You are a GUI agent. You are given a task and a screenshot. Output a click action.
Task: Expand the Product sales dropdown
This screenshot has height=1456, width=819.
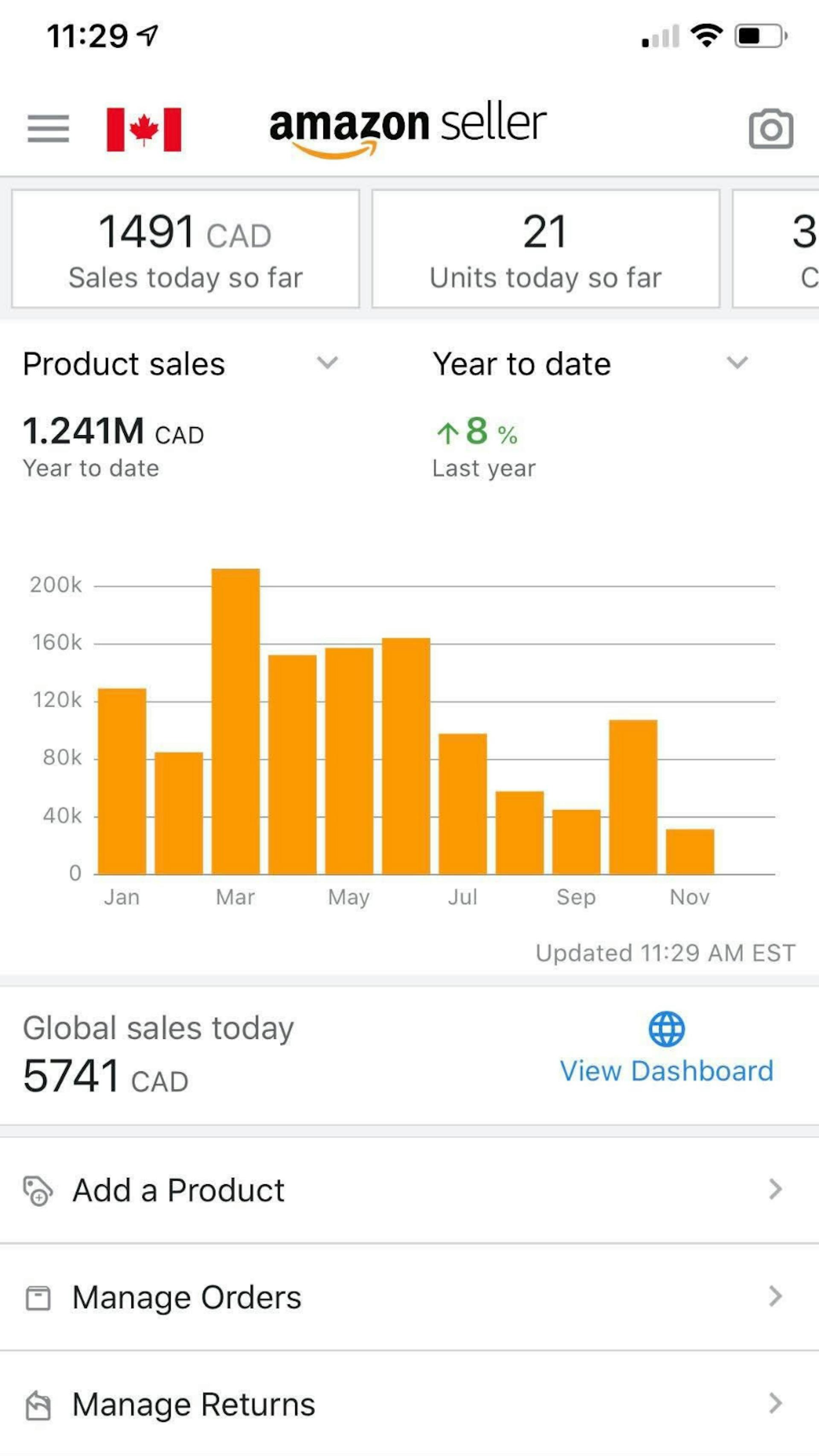point(327,362)
